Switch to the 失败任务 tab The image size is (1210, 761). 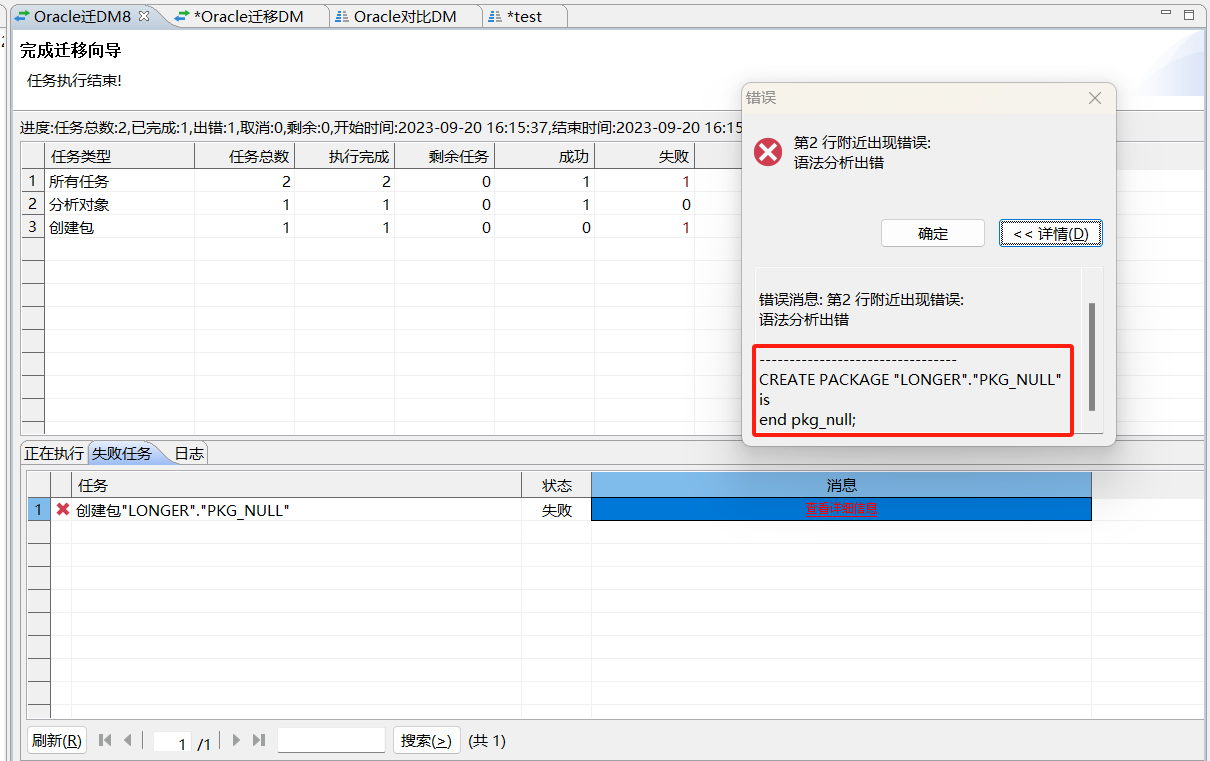pyautogui.click(x=120, y=452)
